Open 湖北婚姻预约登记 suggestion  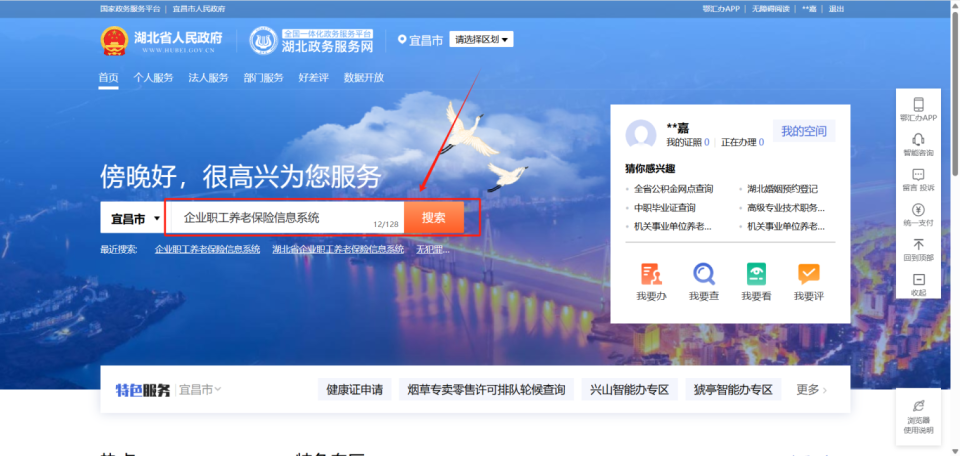click(782, 189)
